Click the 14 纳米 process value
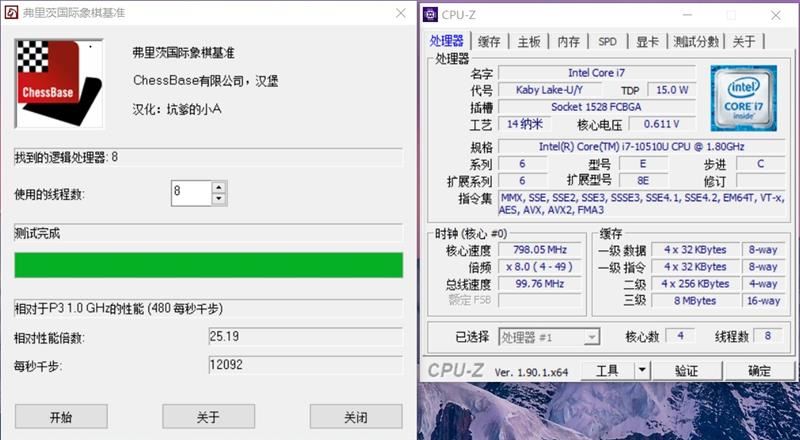Viewport: 800px width, 440px height. [x=525, y=124]
